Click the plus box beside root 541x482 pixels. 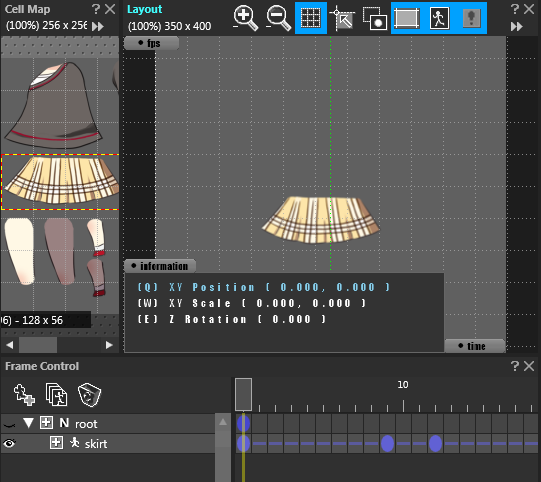pyautogui.click(x=46, y=423)
